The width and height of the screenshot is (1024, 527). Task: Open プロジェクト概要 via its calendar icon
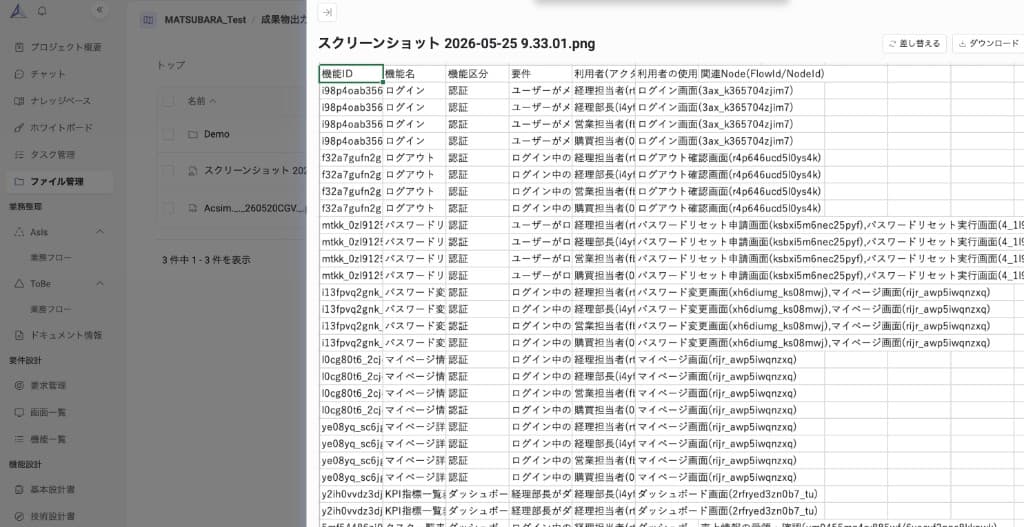19,47
